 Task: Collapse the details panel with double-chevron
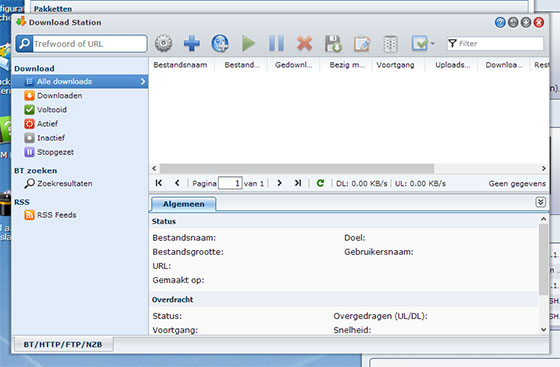[x=540, y=202]
